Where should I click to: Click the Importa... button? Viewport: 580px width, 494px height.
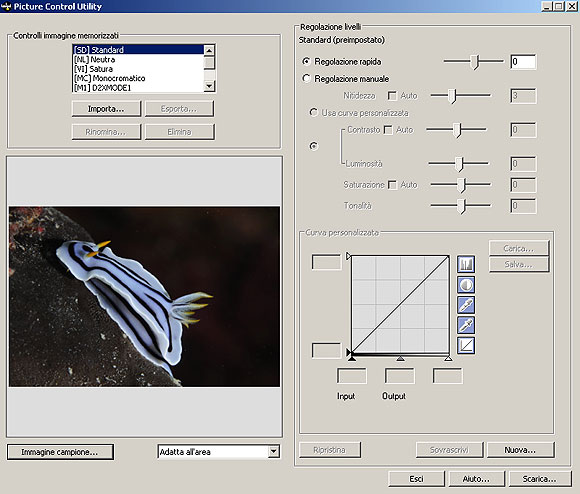click(106, 109)
